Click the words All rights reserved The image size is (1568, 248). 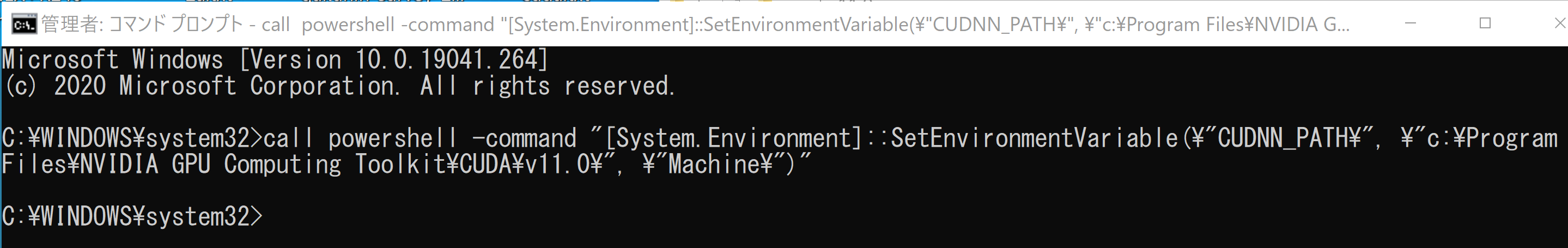(547, 86)
